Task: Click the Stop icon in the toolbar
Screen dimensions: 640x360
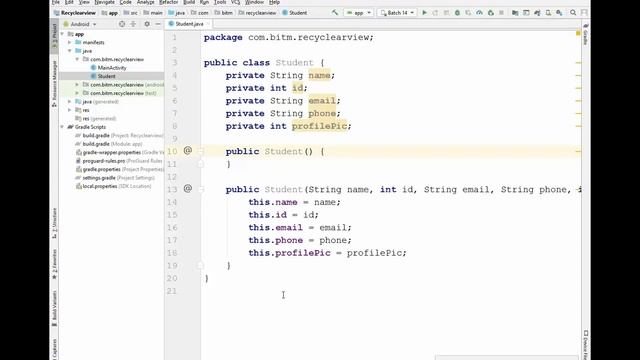Action: [x=501, y=13]
